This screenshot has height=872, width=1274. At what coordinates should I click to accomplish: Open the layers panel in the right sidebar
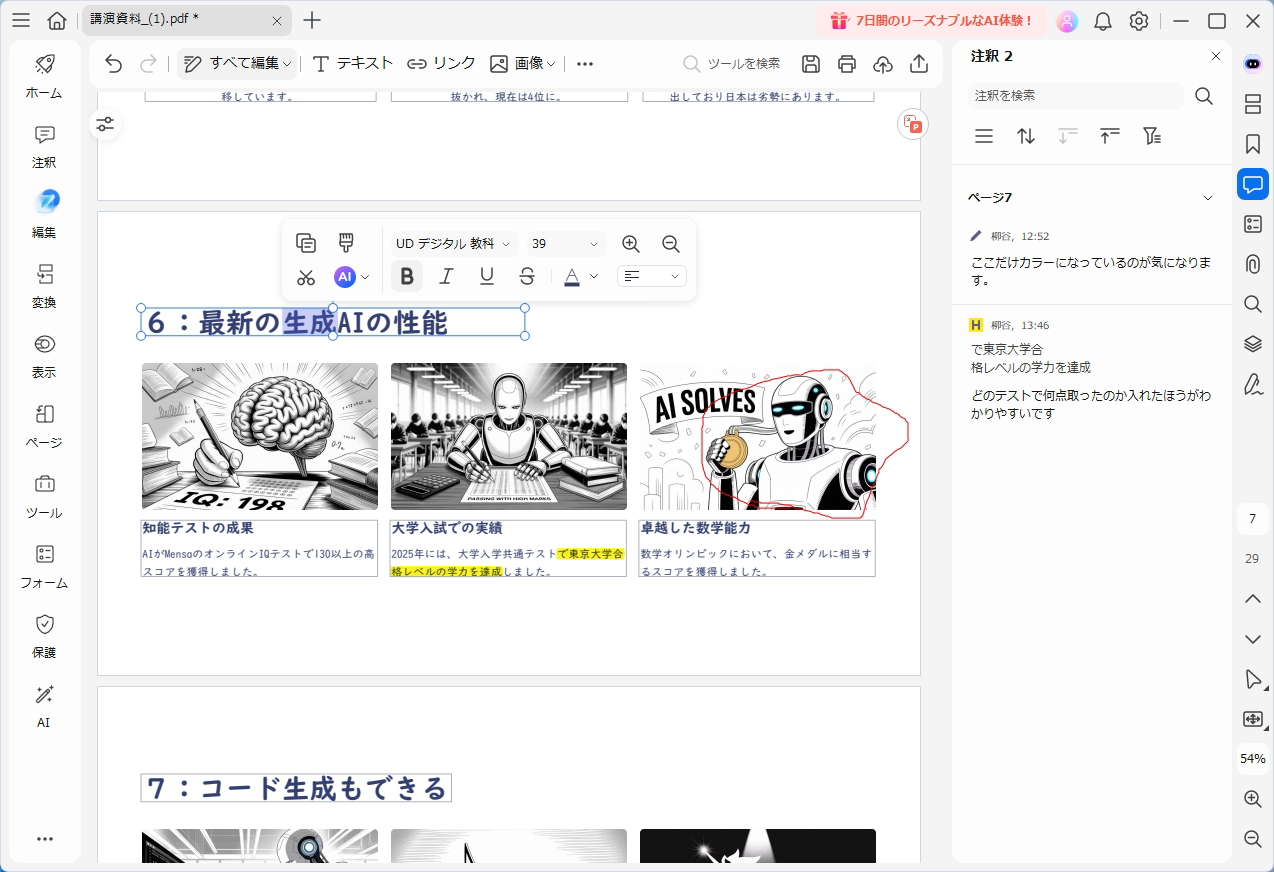tap(1252, 344)
